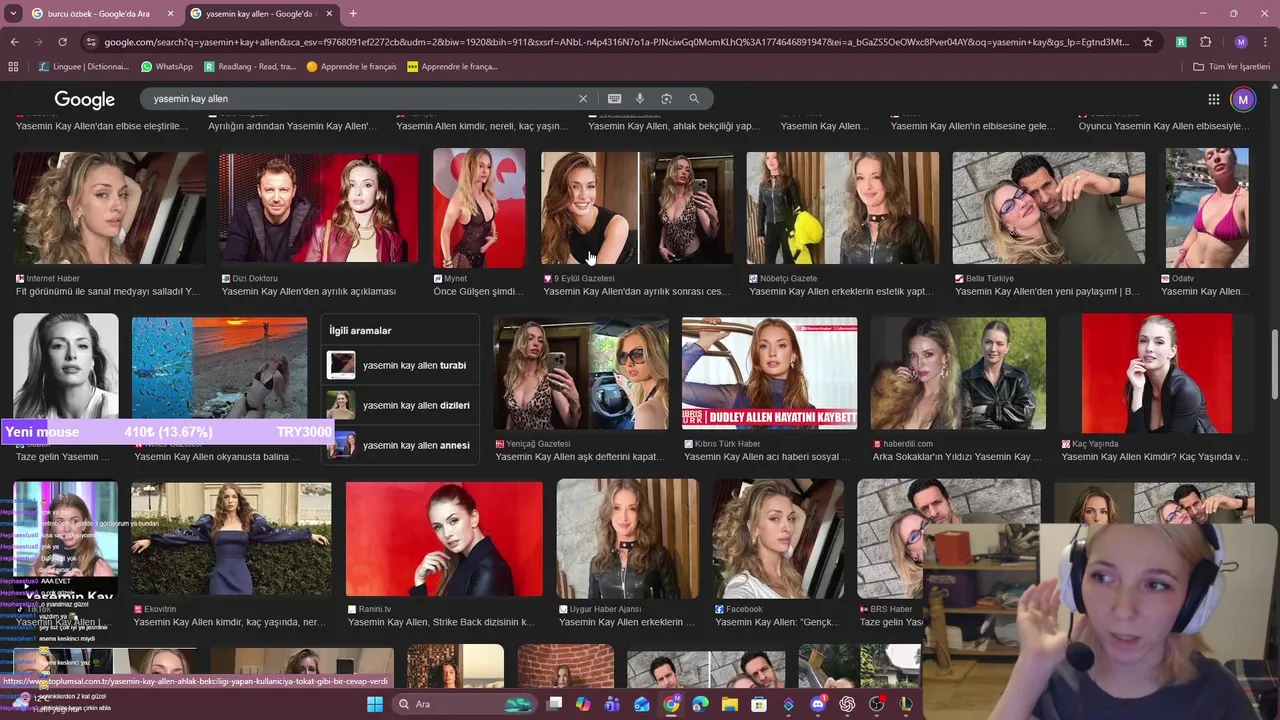Focus the browser address bar URL

617,42
